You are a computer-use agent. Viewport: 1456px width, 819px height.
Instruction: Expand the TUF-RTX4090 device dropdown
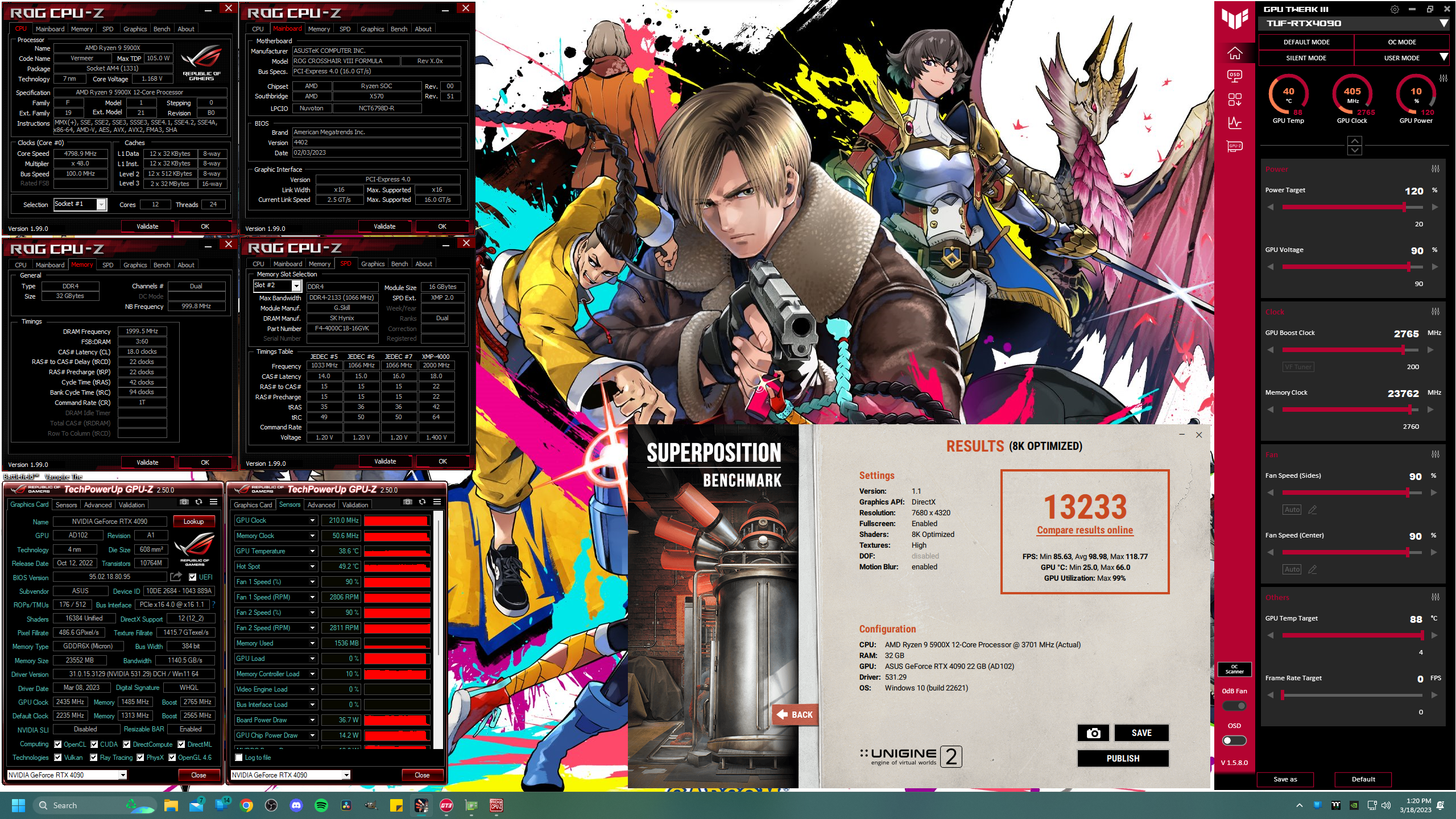pos(1443,23)
